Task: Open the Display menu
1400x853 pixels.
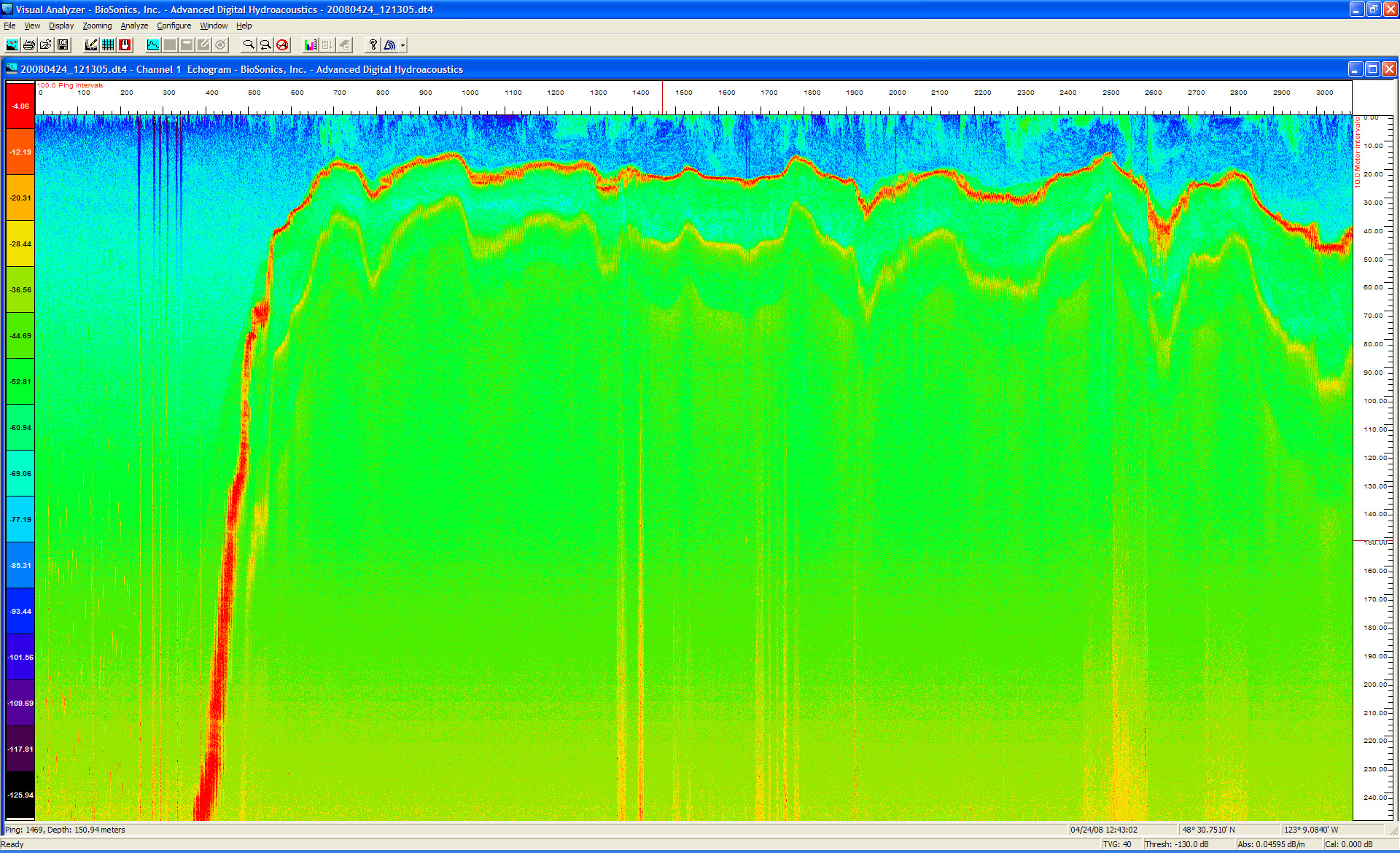Action: point(61,26)
